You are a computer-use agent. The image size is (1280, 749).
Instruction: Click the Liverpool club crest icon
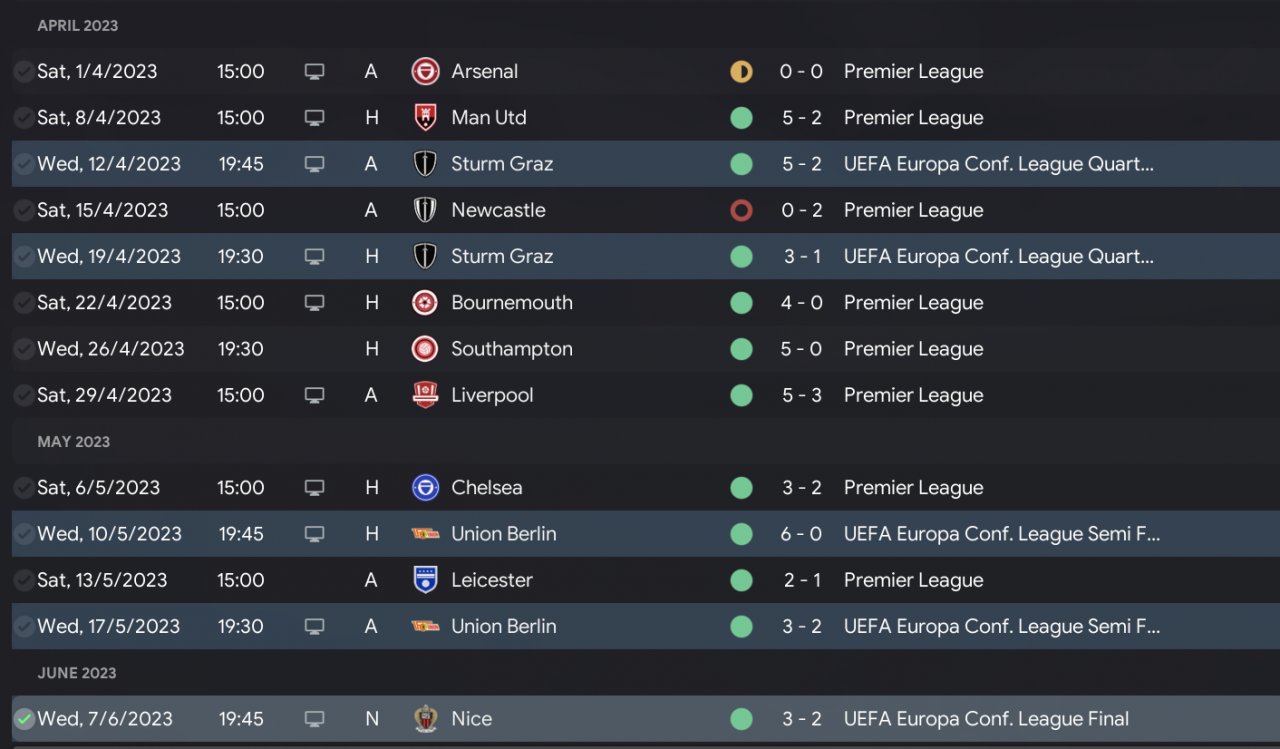coord(426,396)
